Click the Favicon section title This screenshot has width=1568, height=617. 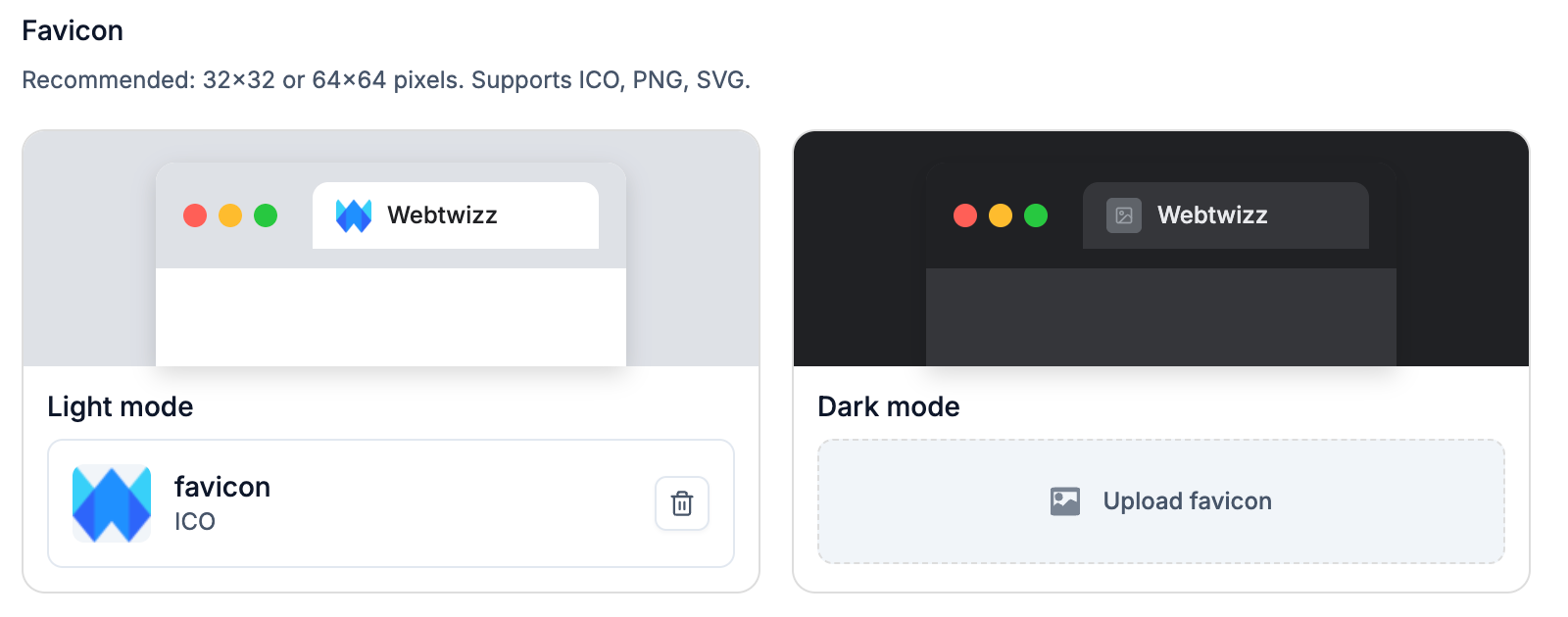pos(73,30)
